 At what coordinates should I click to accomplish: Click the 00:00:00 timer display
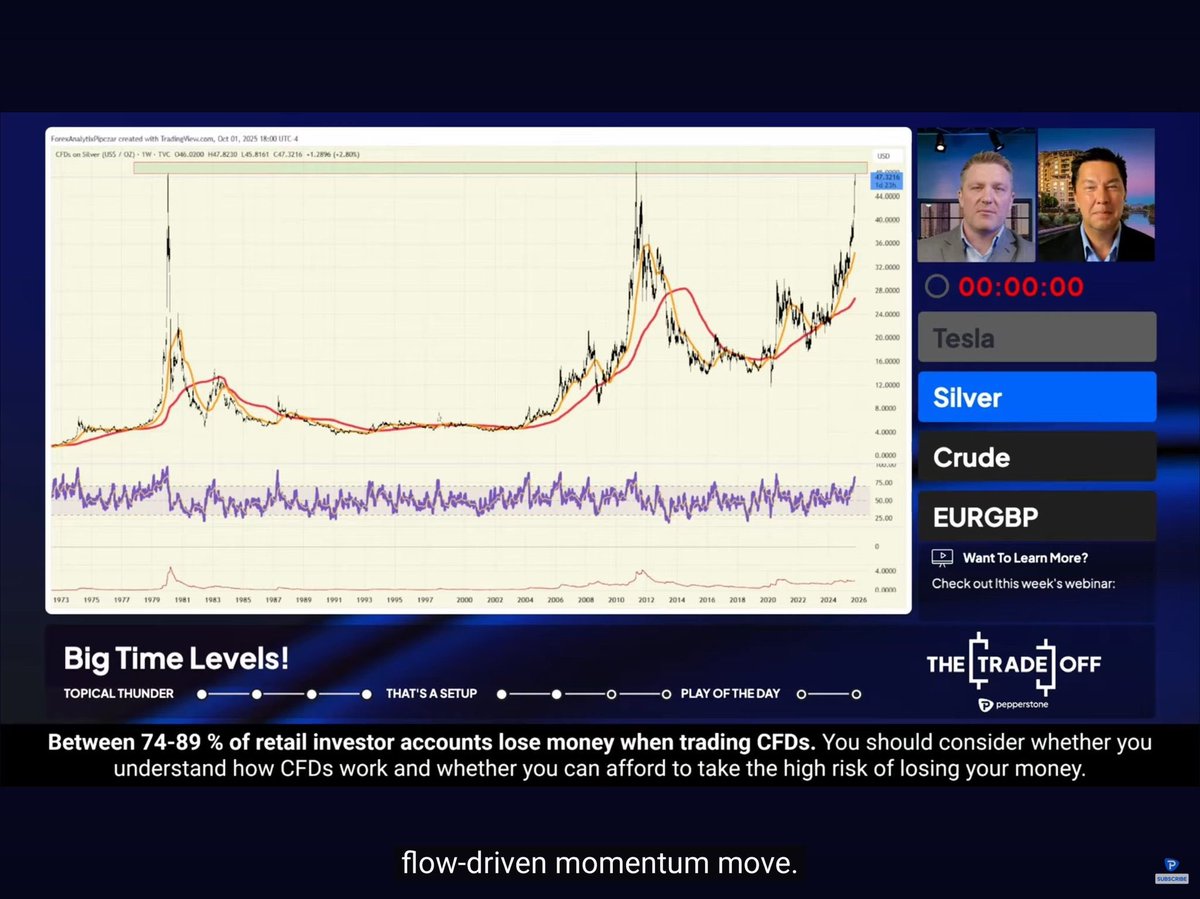coord(1021,287)
